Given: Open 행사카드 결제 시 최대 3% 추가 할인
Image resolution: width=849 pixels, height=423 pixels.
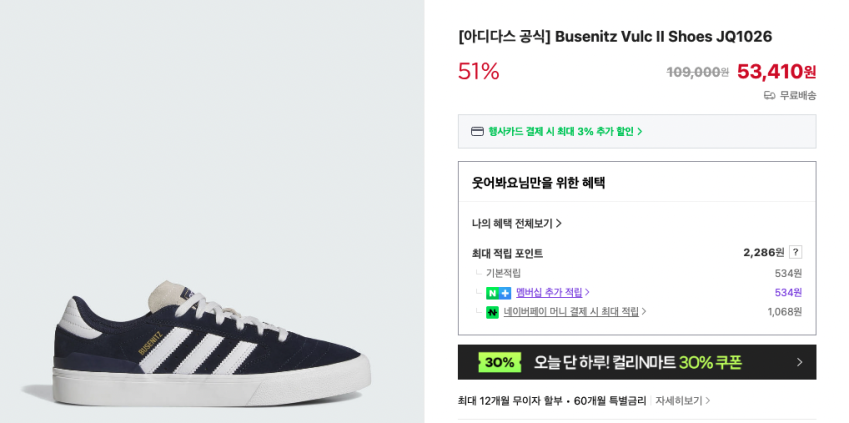Looking at the screenshot, I should point(565,131).
